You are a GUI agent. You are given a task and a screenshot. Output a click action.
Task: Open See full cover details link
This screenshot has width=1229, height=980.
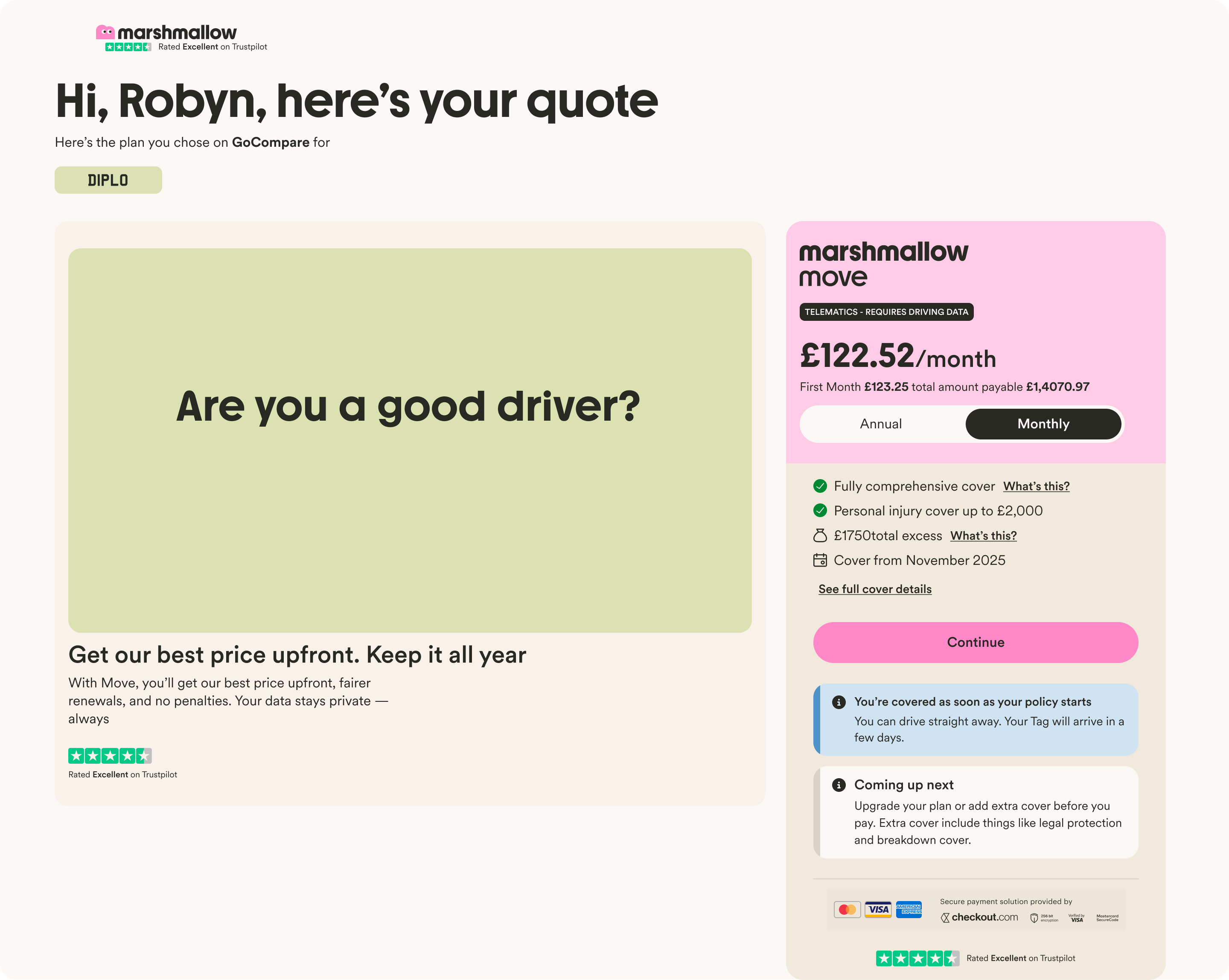(x=875, y=589)
